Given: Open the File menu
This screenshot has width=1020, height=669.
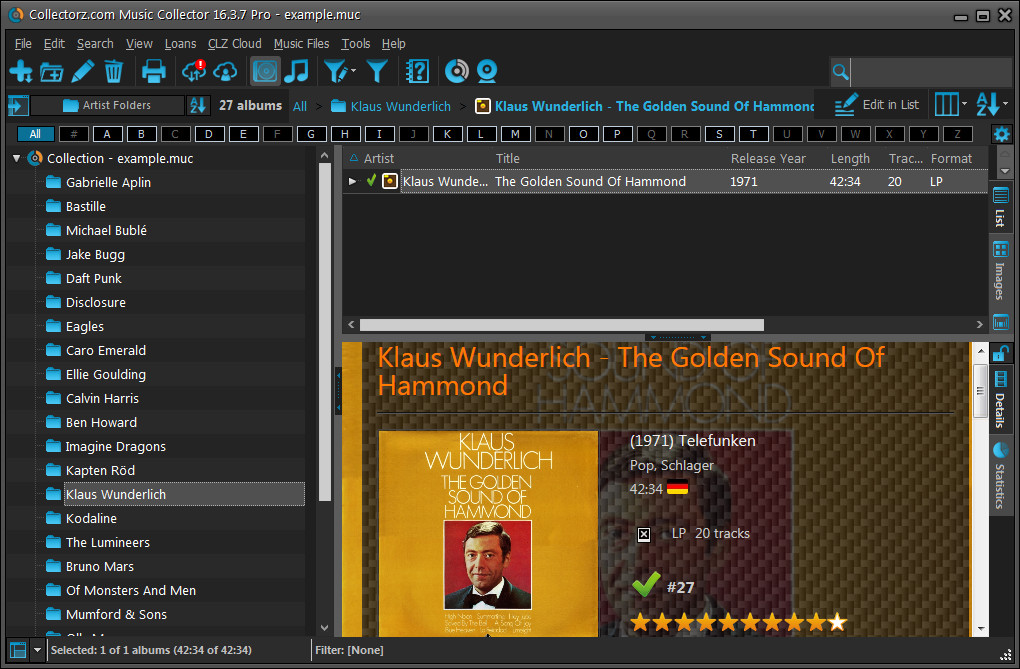Looking at the screenshot, I should [23, 44].
